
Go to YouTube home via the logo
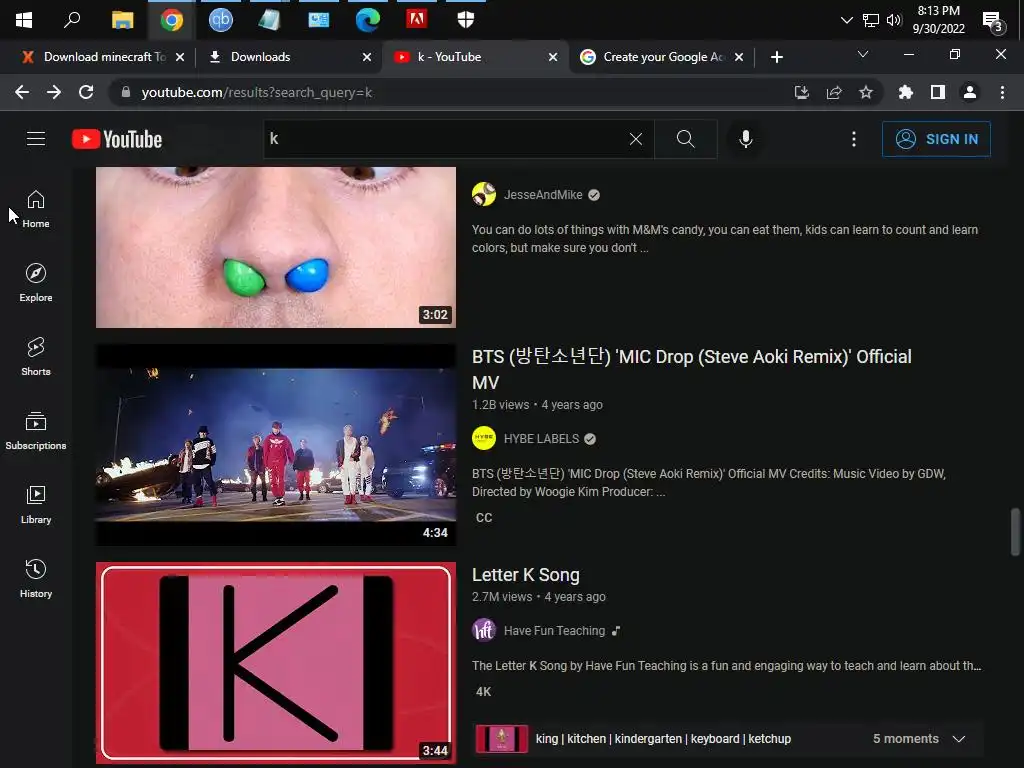117,139
